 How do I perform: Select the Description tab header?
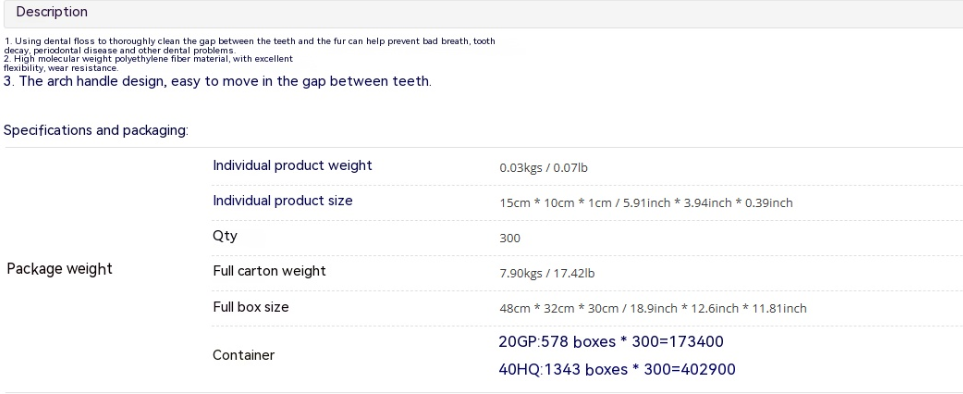(x=52, y=12)
